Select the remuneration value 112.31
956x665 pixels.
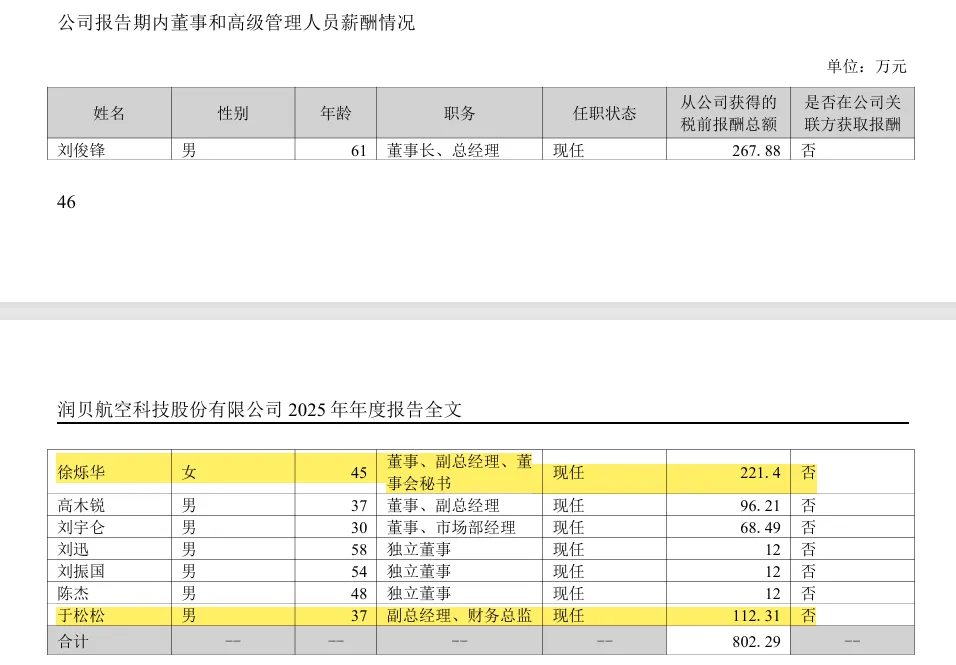tap(756, 616)
